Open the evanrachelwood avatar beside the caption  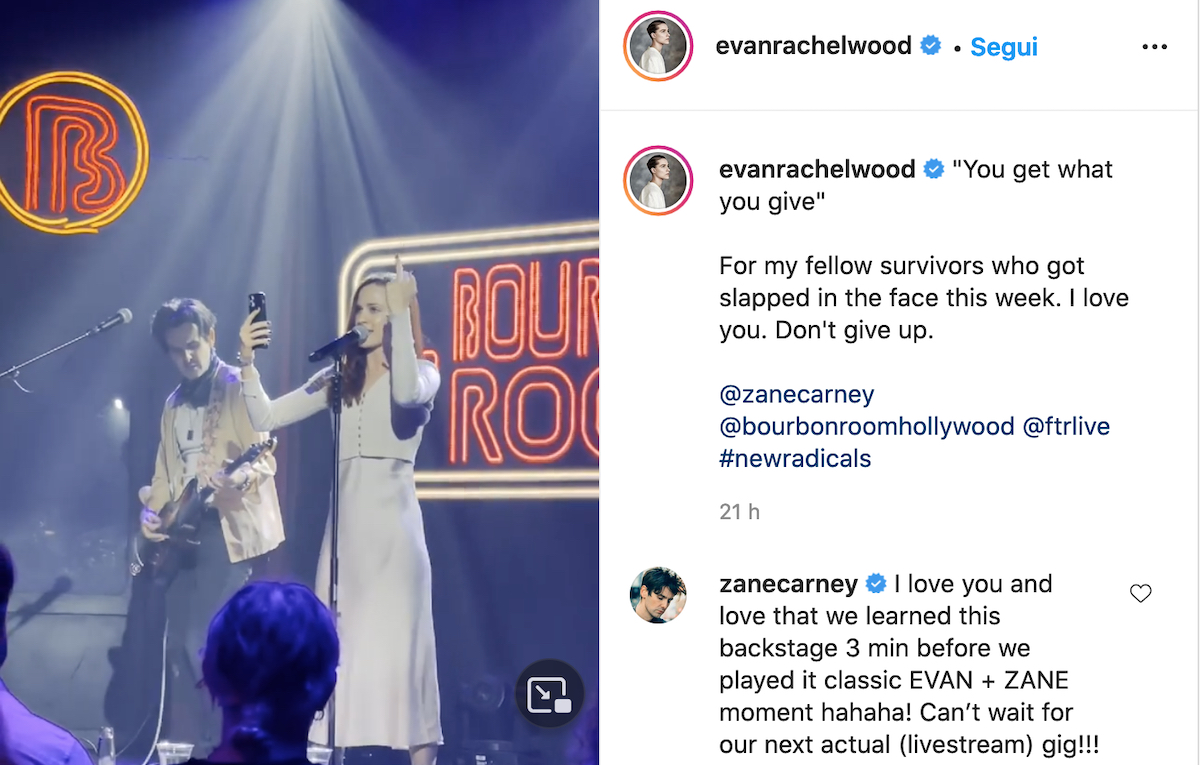[x=657, y=180]
